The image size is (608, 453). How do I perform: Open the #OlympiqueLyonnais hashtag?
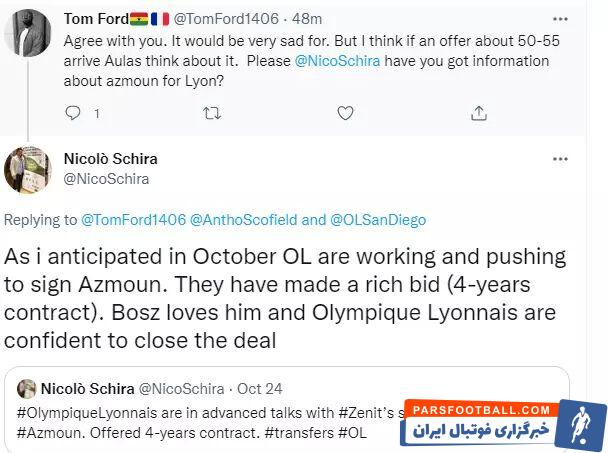[80, 411]
